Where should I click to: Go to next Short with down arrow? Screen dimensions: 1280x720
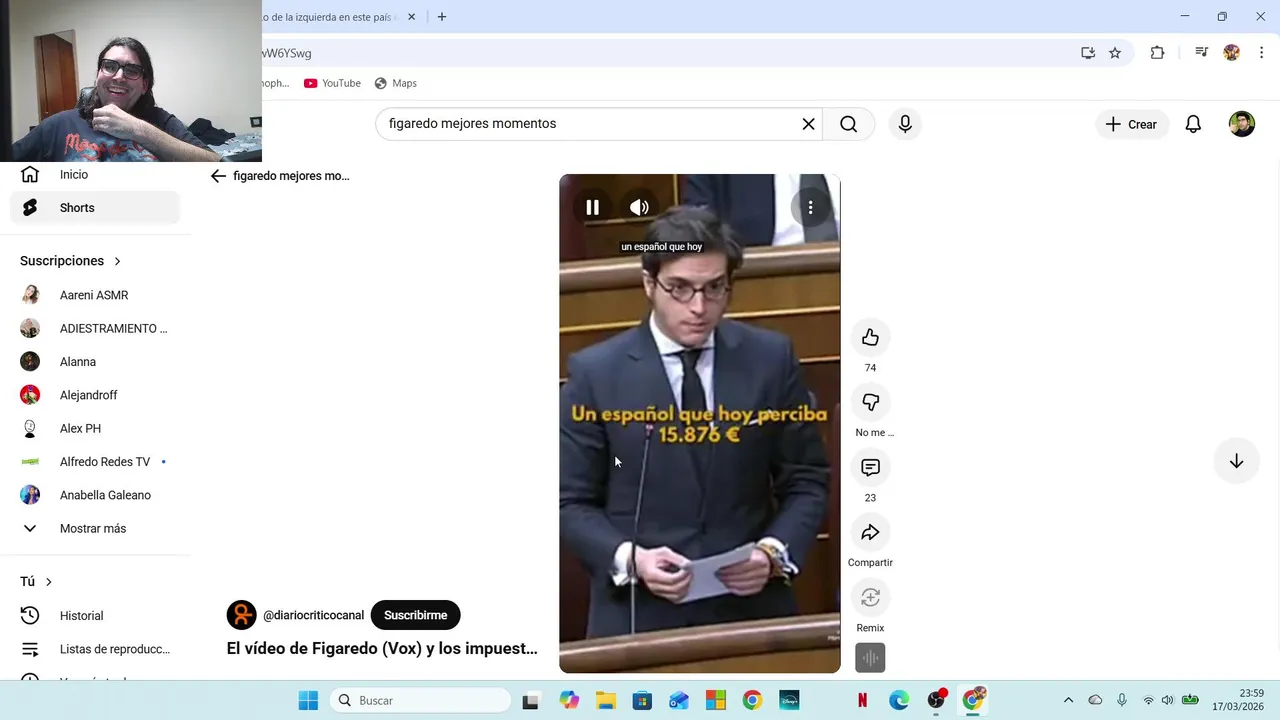point(1236,461)
